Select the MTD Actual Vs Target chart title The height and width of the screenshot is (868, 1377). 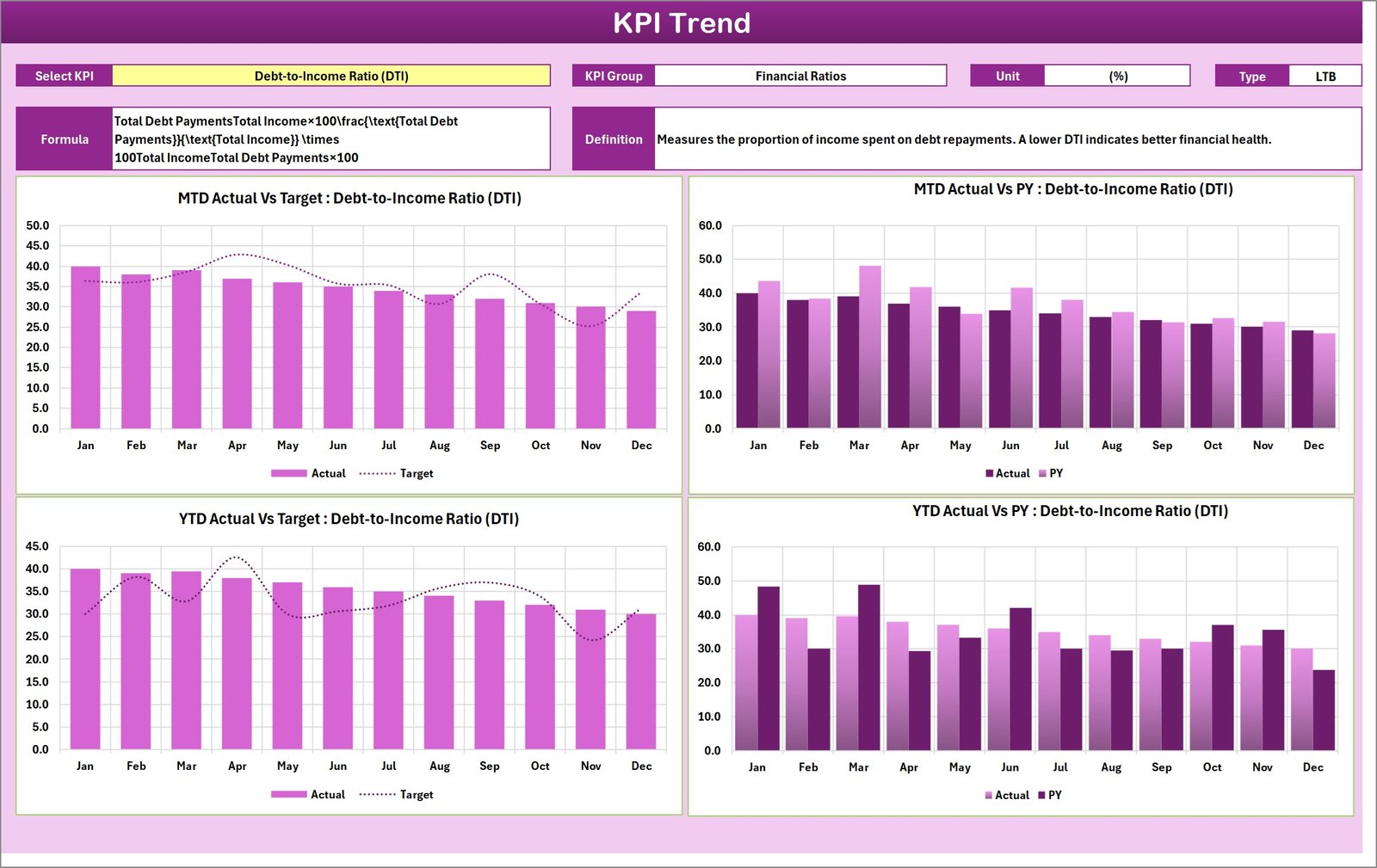(349, 198)
